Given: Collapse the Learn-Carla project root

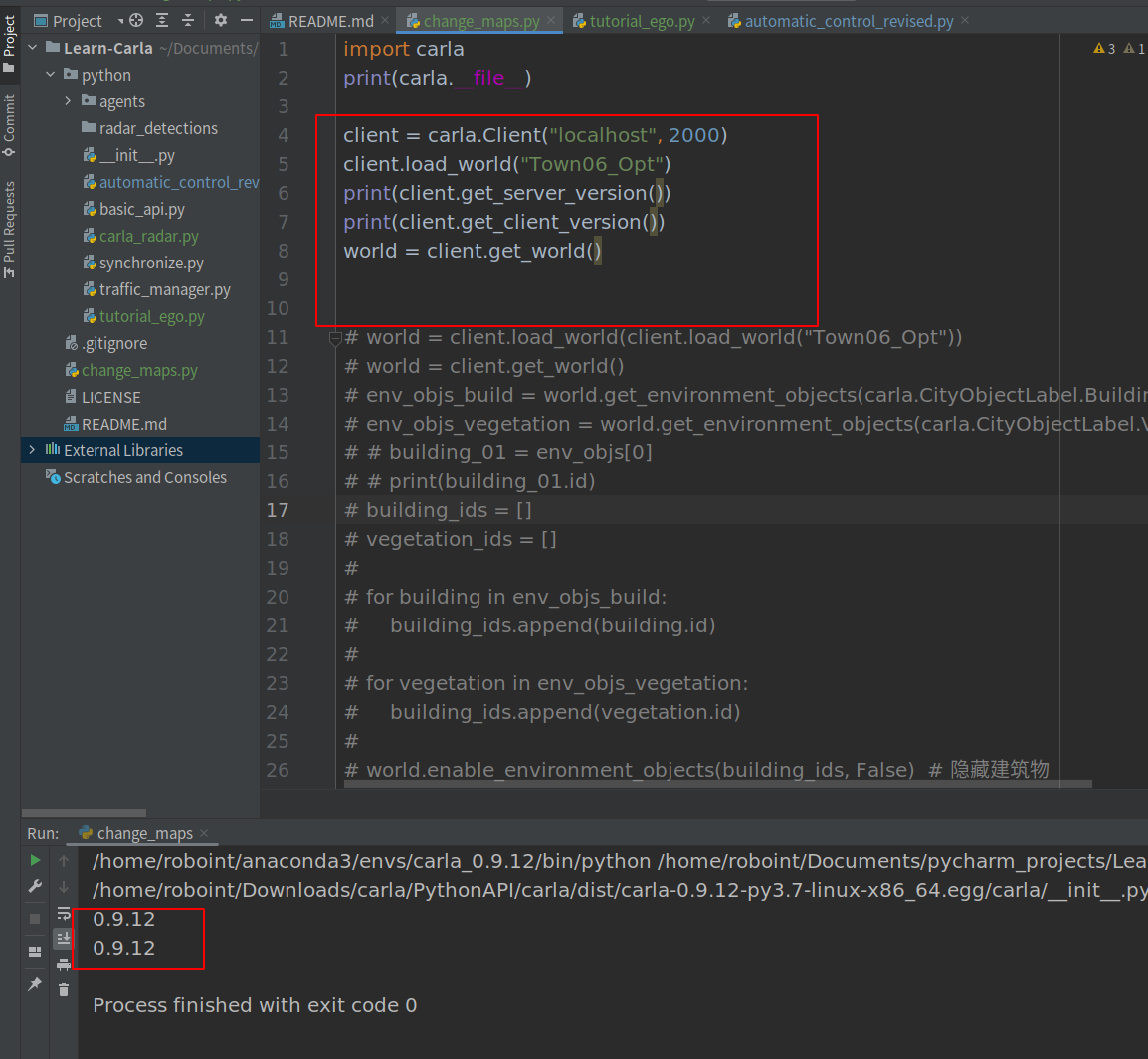Looking at the screenshot, I should (32, 48).
